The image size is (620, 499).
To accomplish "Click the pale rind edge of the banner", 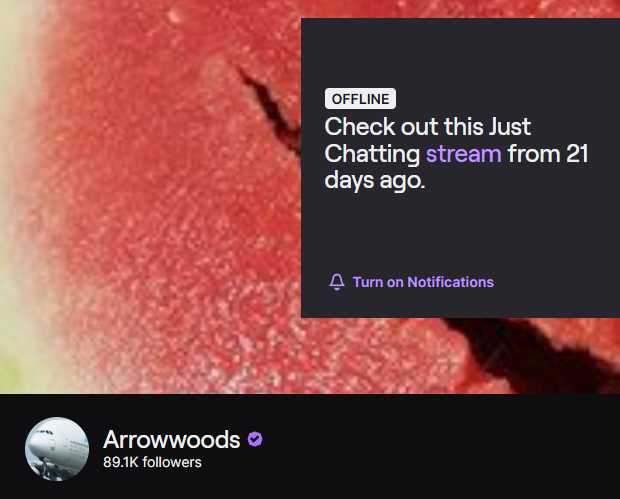I will tap(16, 198).
